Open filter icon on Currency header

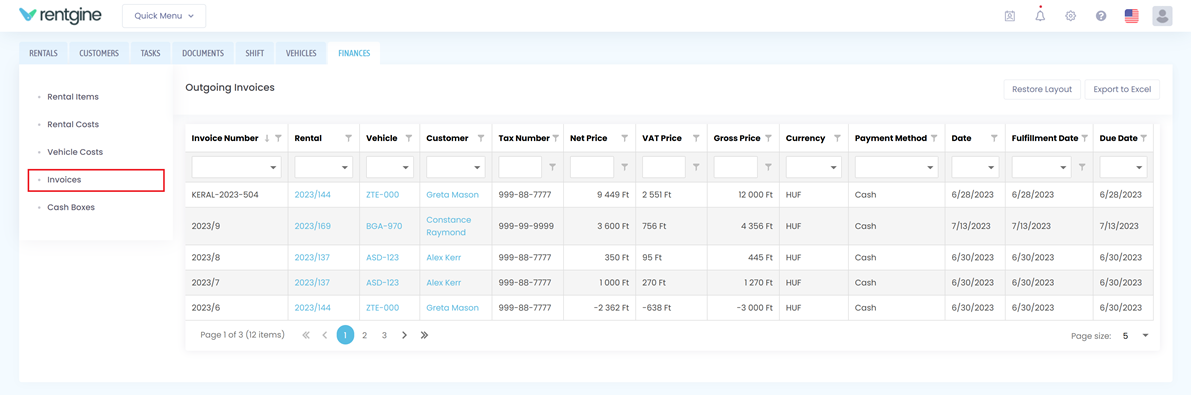point(837,138)
